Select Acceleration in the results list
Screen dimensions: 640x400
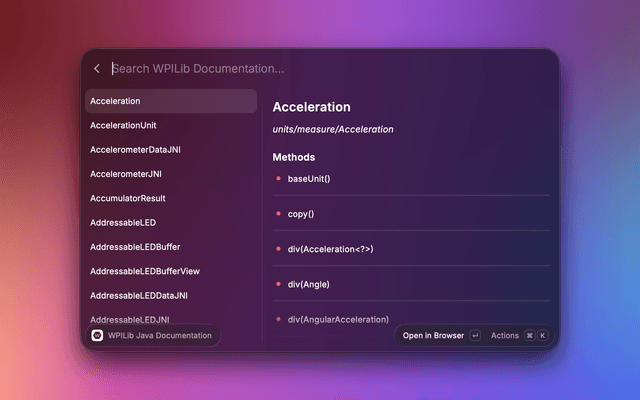(171, 101)
